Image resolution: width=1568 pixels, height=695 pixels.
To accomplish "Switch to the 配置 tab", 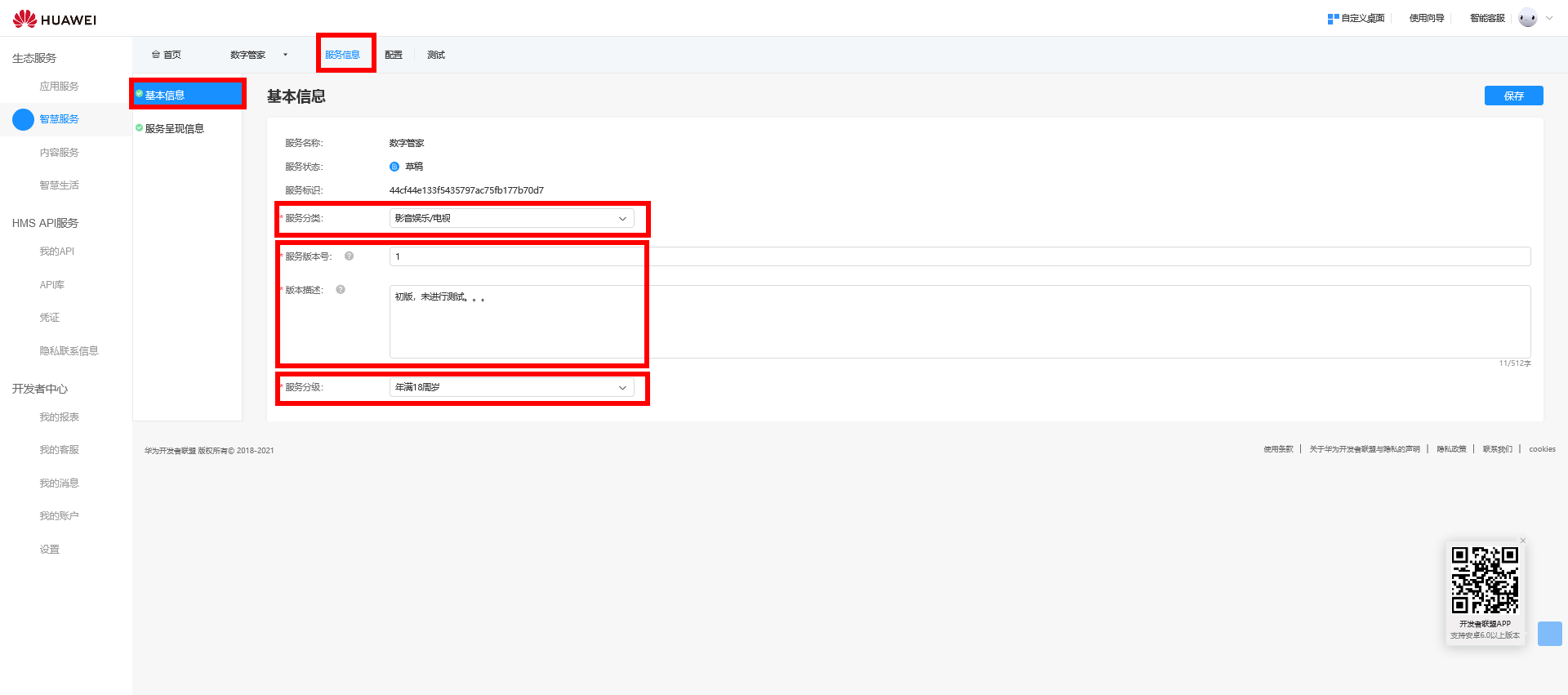I will click(394, 55).
